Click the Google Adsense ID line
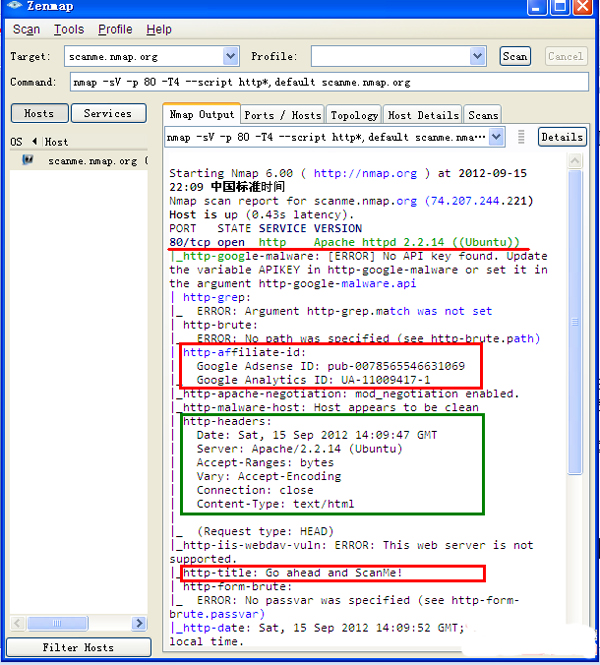 330,366
